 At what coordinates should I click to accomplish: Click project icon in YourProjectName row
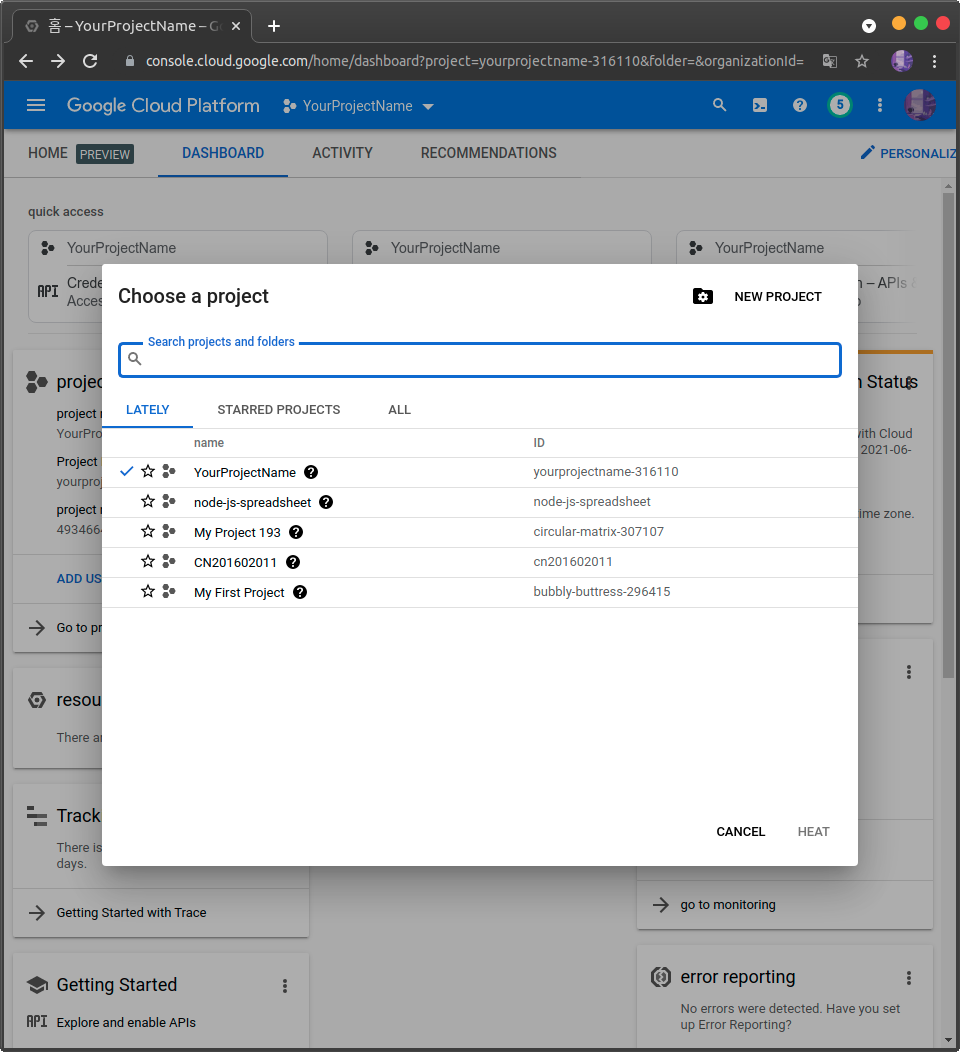169,472
